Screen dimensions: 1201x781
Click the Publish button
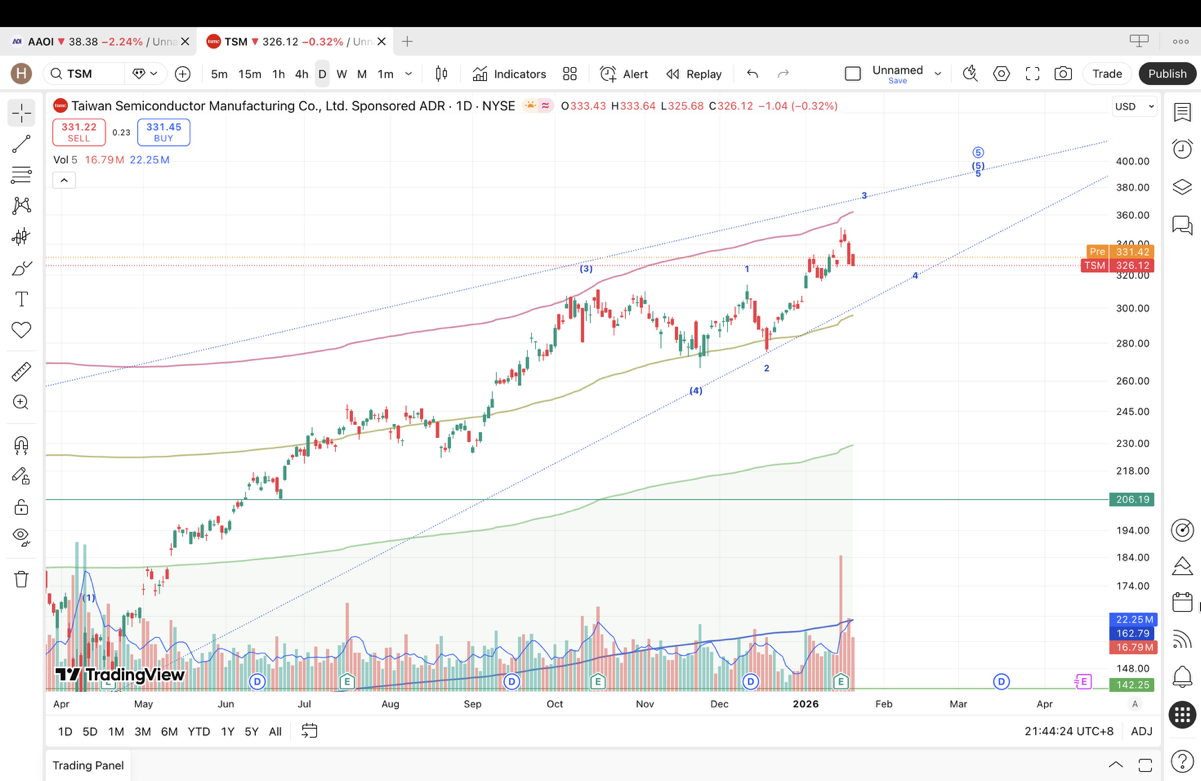click(x=1166, y=74)
